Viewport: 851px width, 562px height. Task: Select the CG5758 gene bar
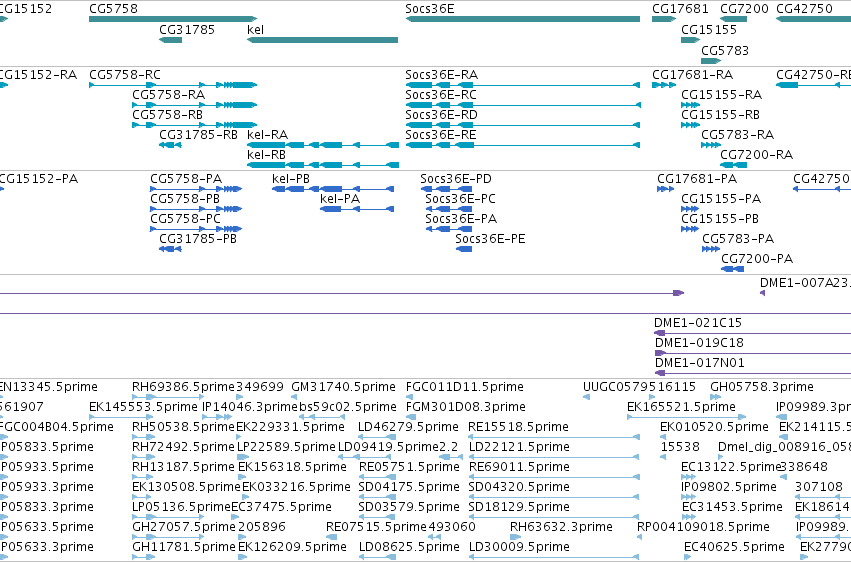coord(173,19)
